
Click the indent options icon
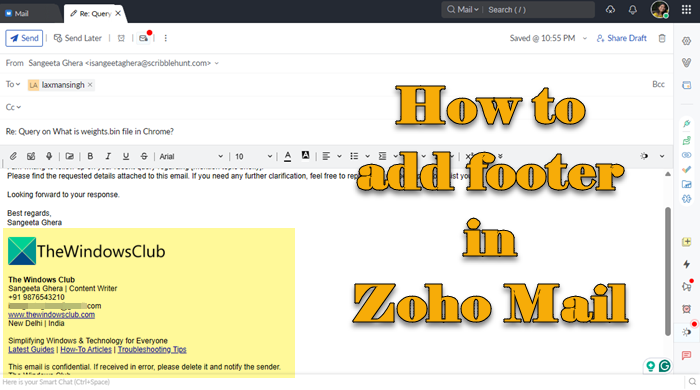[x=383, y=156]
